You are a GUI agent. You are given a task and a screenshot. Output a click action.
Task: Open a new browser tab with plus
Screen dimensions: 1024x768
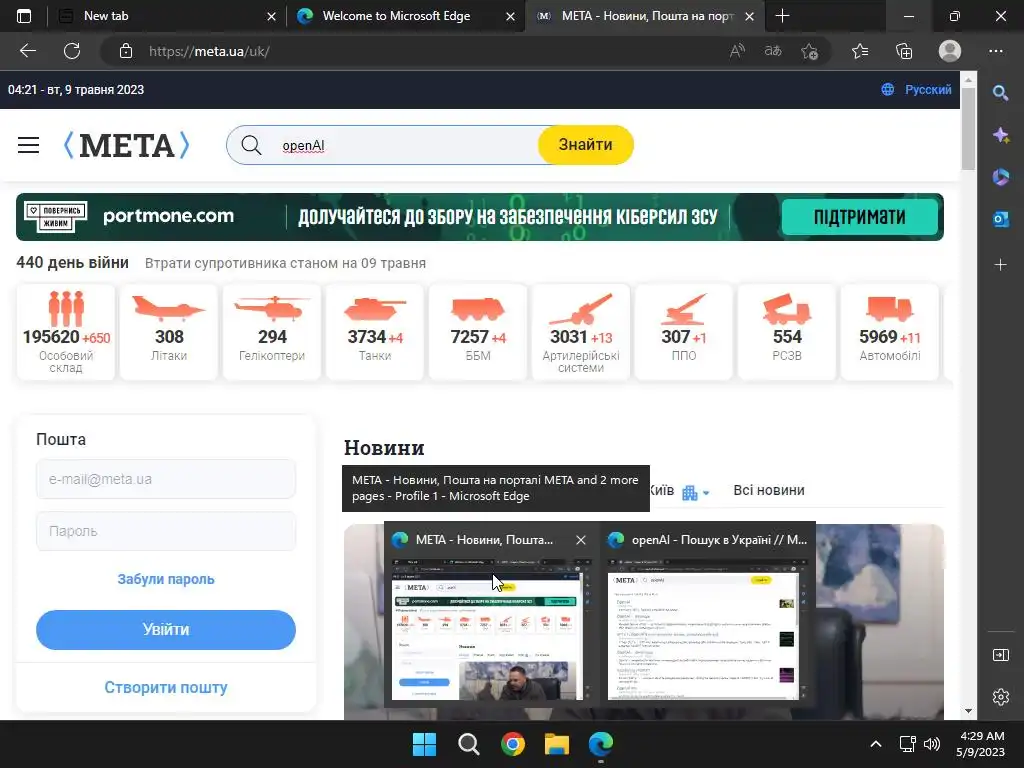pyautogui.click(x=782, y=16)
